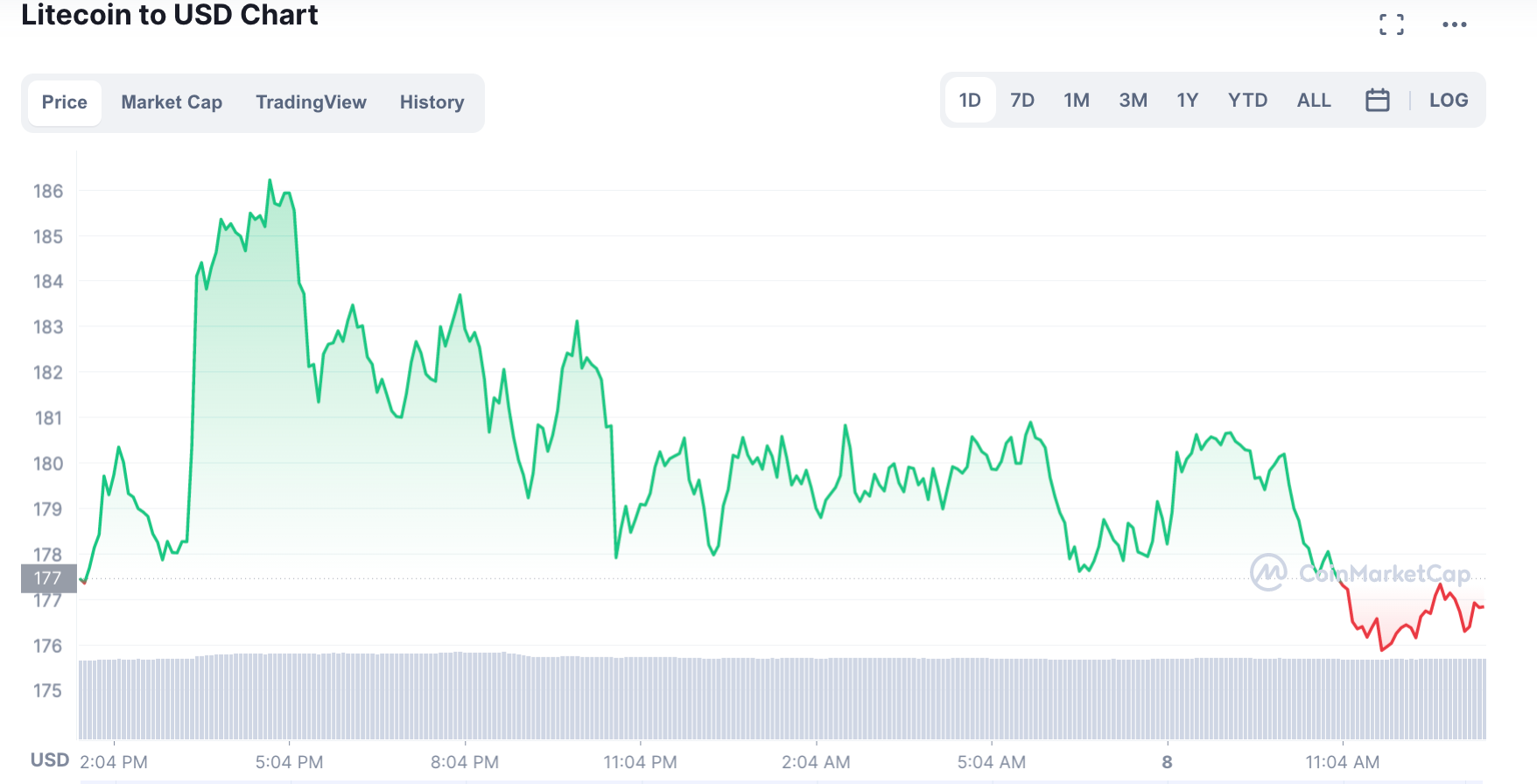The width and height of the screenshot is (1537, 784).
Task: Select 3M time range
Action: pyautogui.click(x=1133, y=100)
